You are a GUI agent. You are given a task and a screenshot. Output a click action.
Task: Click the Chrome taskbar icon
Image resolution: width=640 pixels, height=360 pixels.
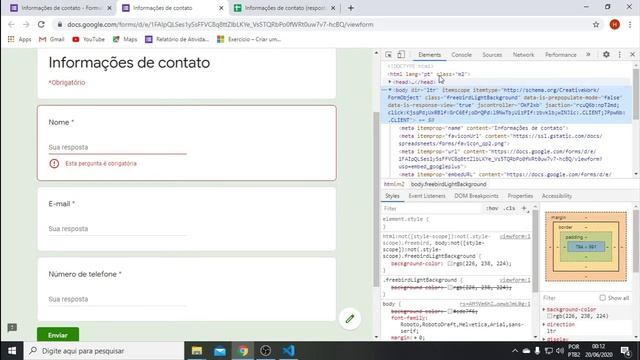point(243,351)
